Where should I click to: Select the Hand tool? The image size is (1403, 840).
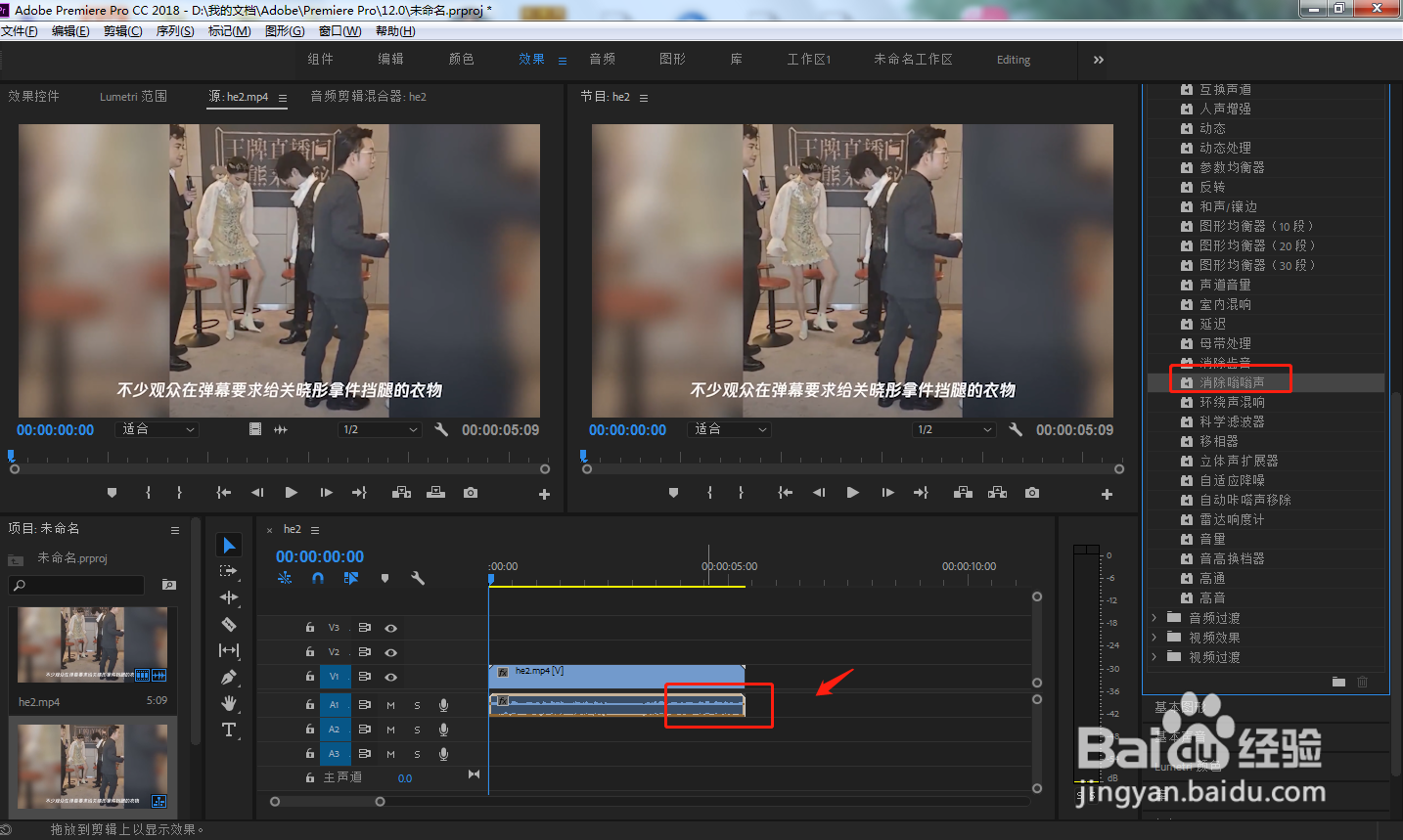coord(229,703)
